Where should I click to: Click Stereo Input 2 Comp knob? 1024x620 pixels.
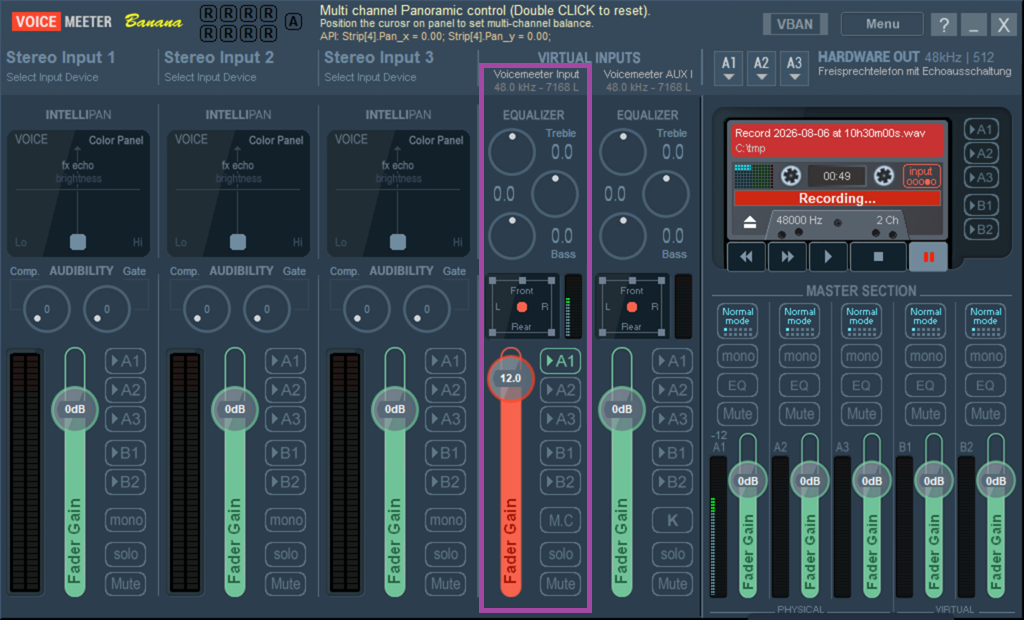(206, 308)
